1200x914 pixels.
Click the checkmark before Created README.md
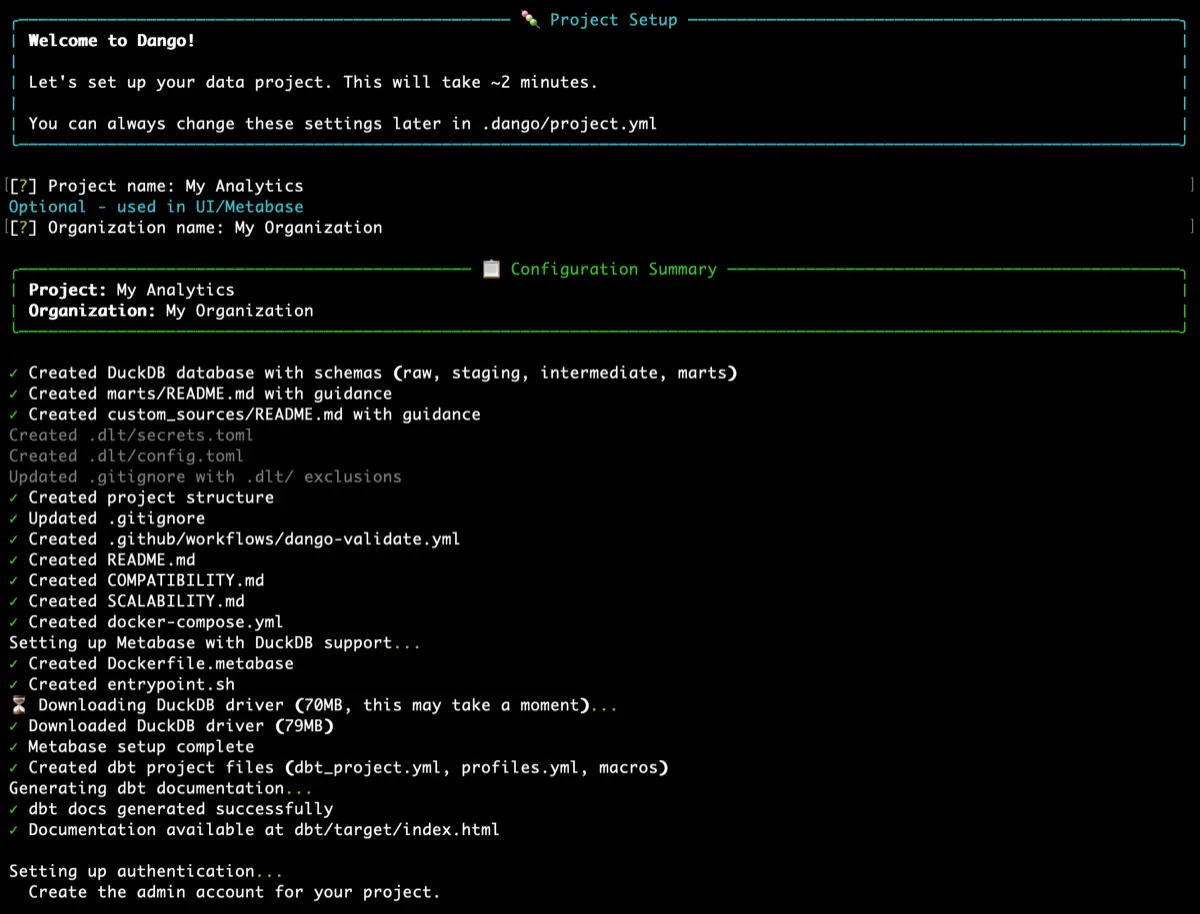click(x=13, y=560)
